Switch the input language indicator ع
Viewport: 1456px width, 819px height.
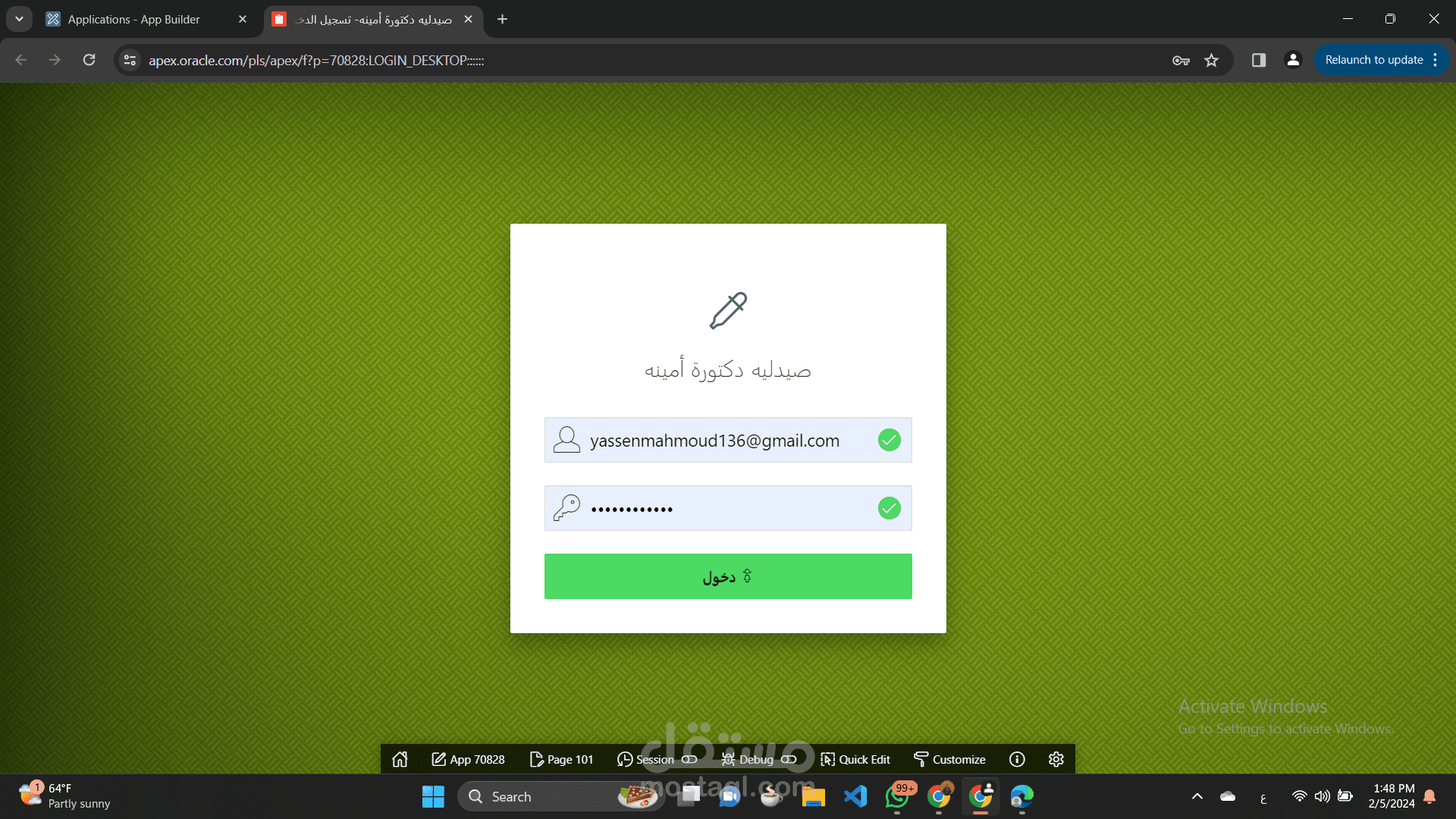(x=1263, y=797)
